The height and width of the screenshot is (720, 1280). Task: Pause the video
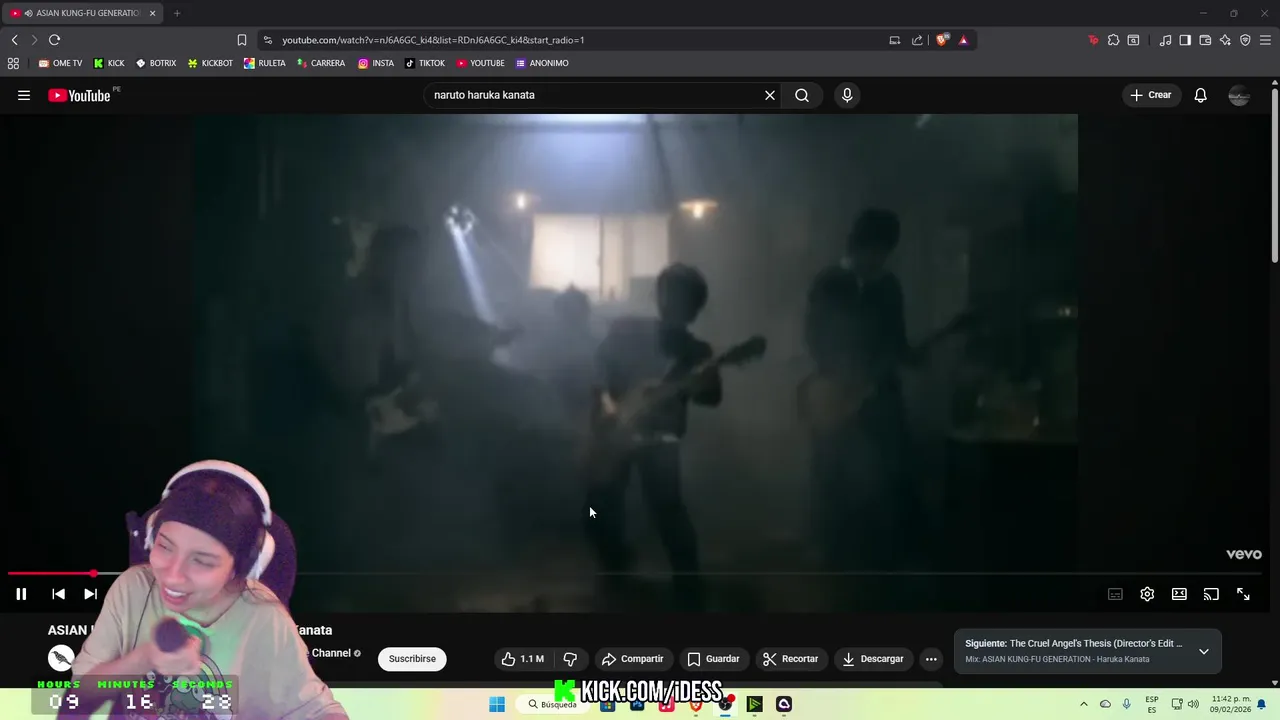coord(21,594)
